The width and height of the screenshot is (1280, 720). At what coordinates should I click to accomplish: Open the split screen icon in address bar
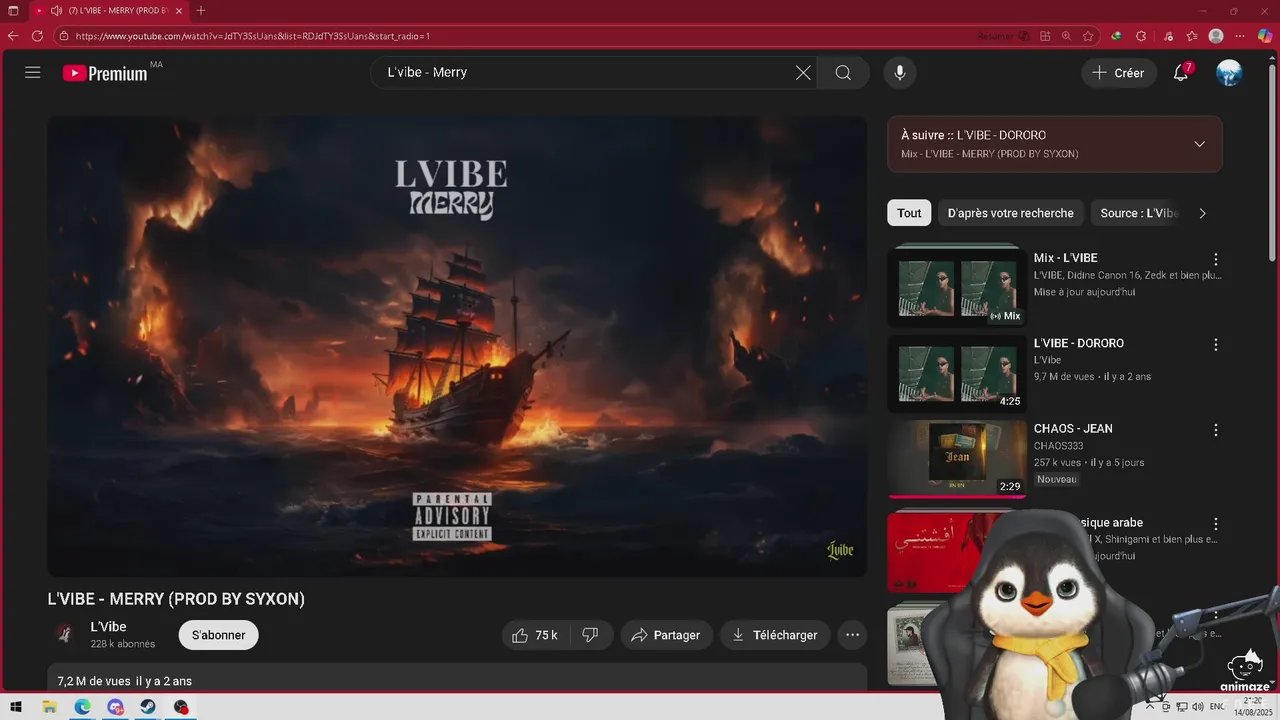(x=1045, y=36)
